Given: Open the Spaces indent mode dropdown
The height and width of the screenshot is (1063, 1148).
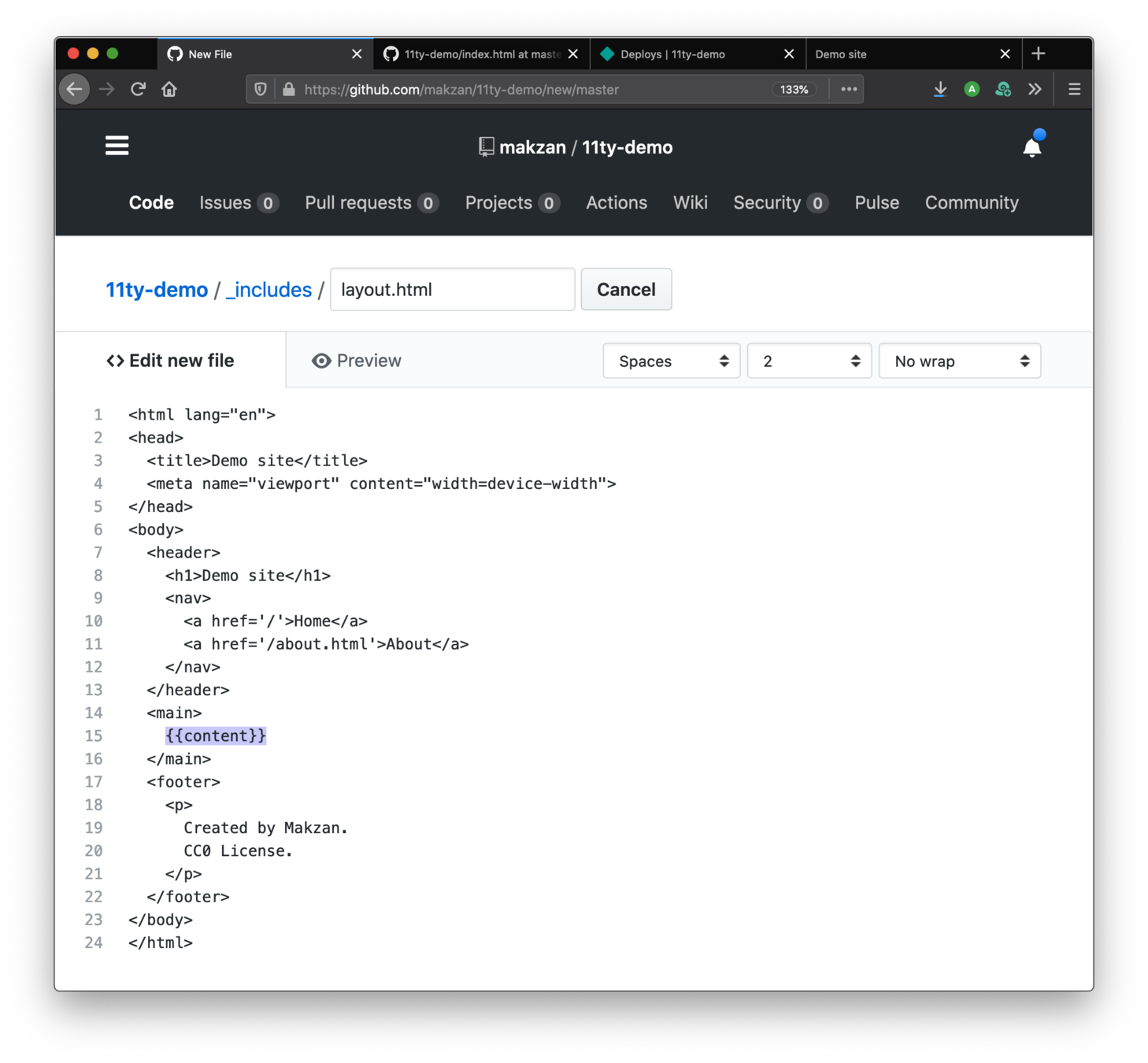Looking at the screenshot, I should point(672,361).
